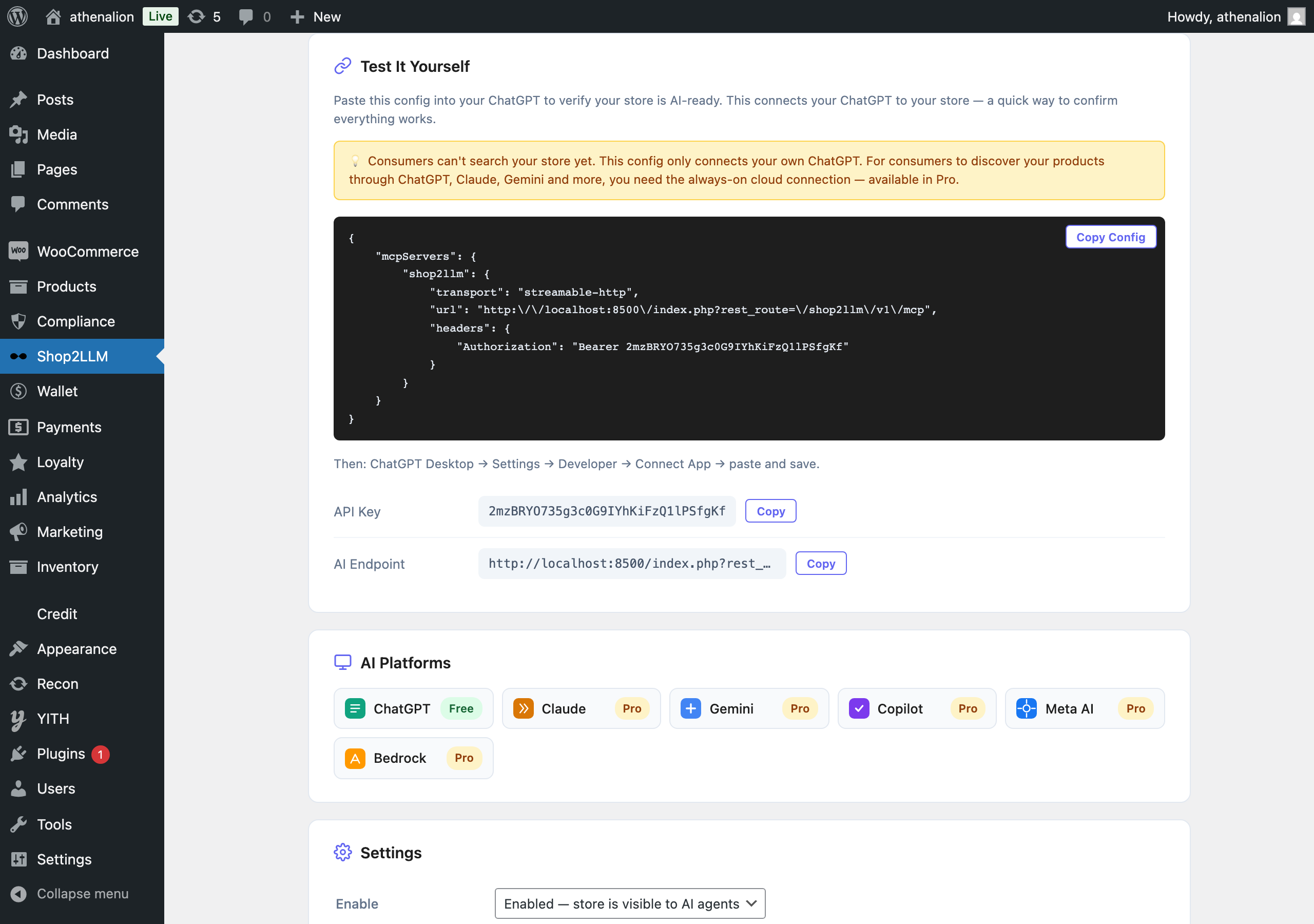Open the Dashboard menu item
The width and height of the screenshot is (1314, 924).
click(x=82, y=53)
